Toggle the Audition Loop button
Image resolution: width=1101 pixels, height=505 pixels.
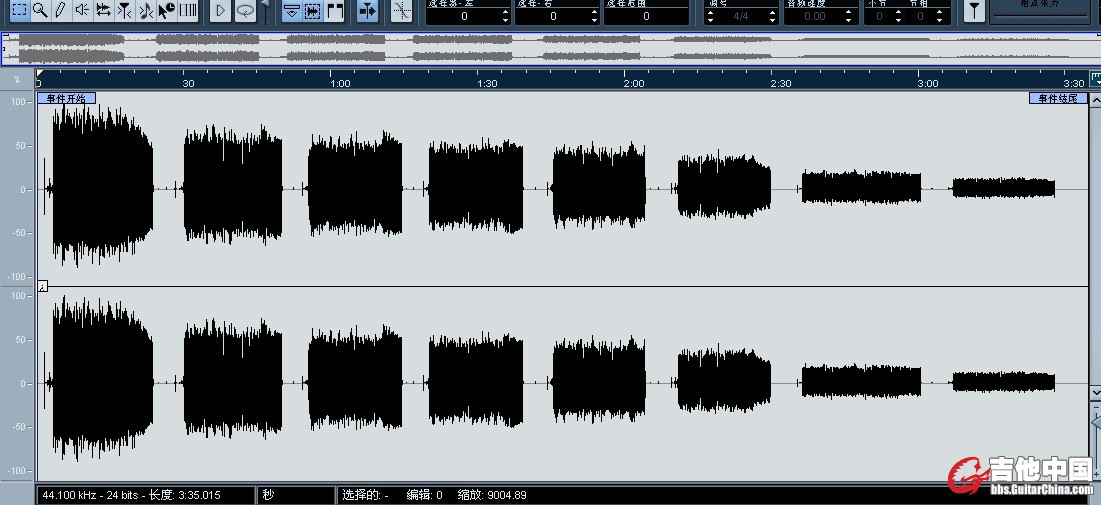click(245, 11)
